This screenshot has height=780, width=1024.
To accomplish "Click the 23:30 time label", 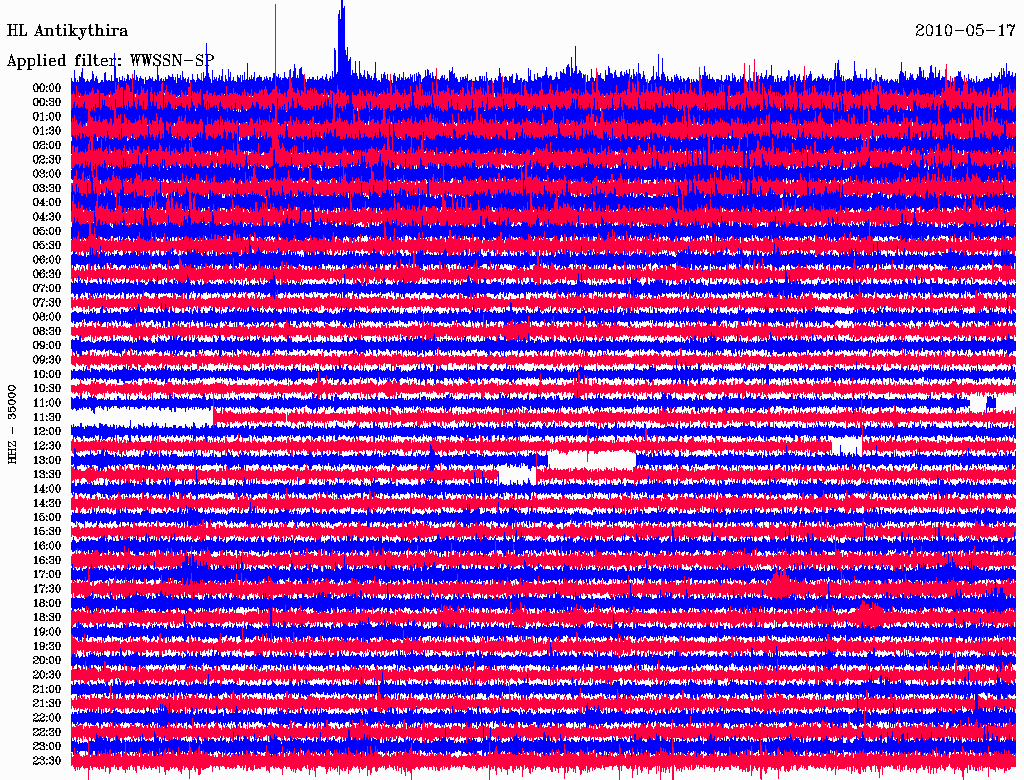I will tap(47, 760).
